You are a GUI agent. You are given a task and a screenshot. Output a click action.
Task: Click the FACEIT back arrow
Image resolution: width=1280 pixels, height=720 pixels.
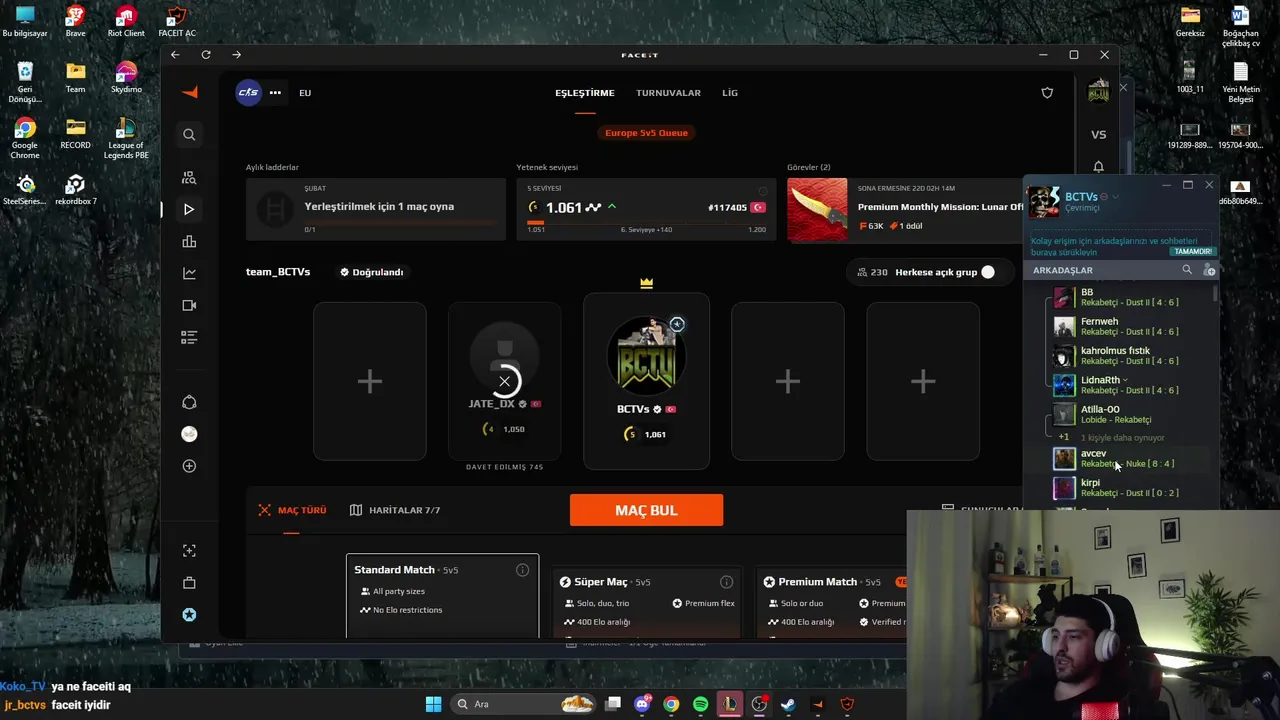click(175, 55)
